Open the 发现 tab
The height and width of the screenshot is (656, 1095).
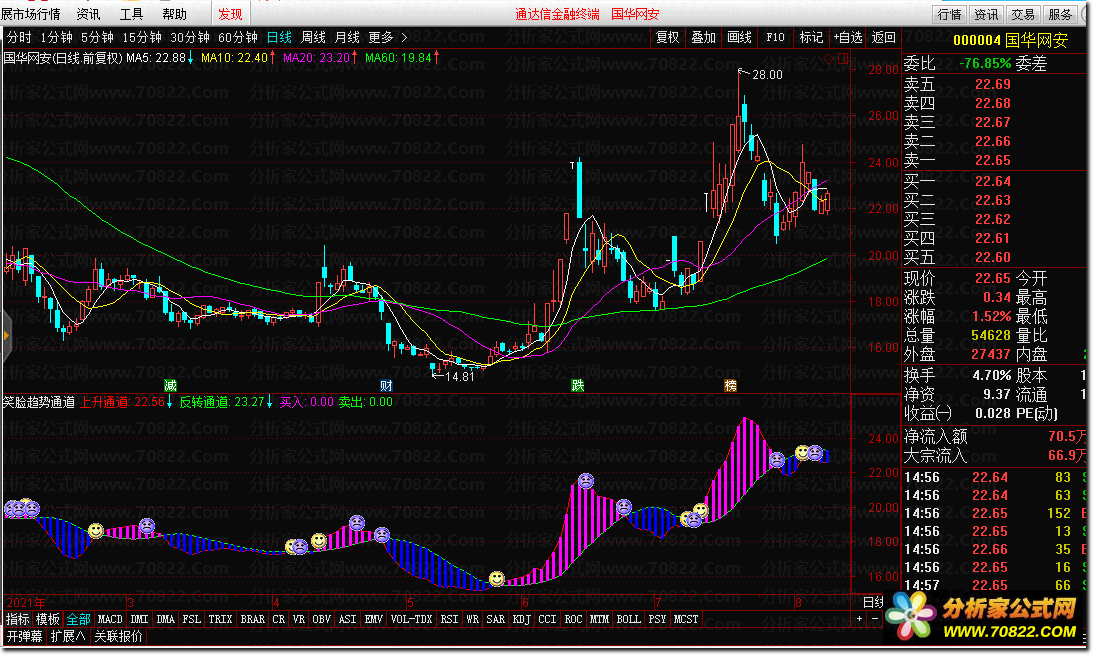pos(230,14)
